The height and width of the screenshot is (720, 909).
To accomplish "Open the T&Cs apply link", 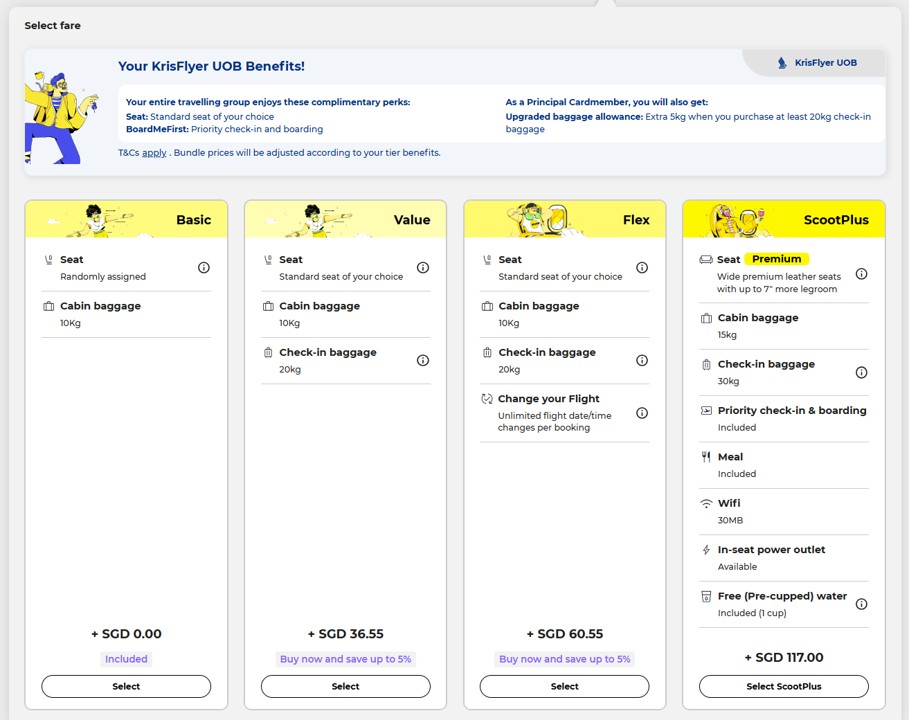I will pyautogui.click(x=154, y=153).
